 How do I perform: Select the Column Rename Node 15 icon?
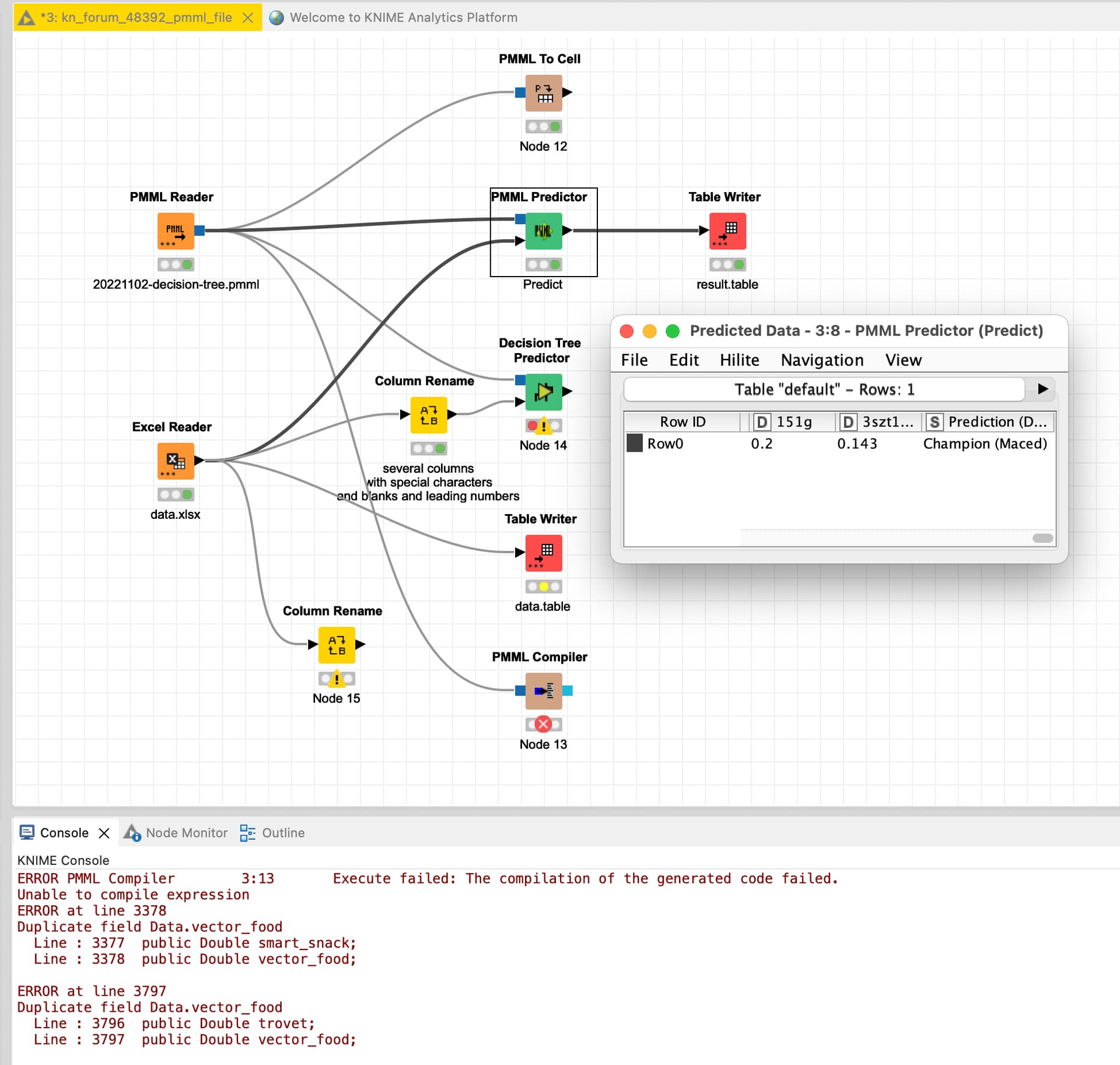click(x=337, y=645)
